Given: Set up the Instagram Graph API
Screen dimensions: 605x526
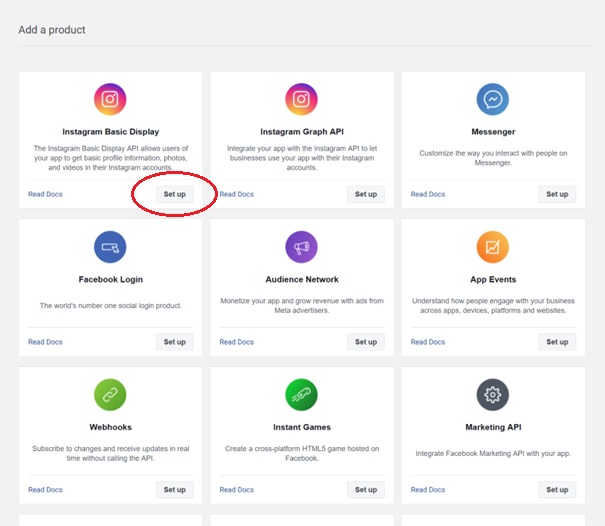Looking at the screenshot, I should 366,194.
